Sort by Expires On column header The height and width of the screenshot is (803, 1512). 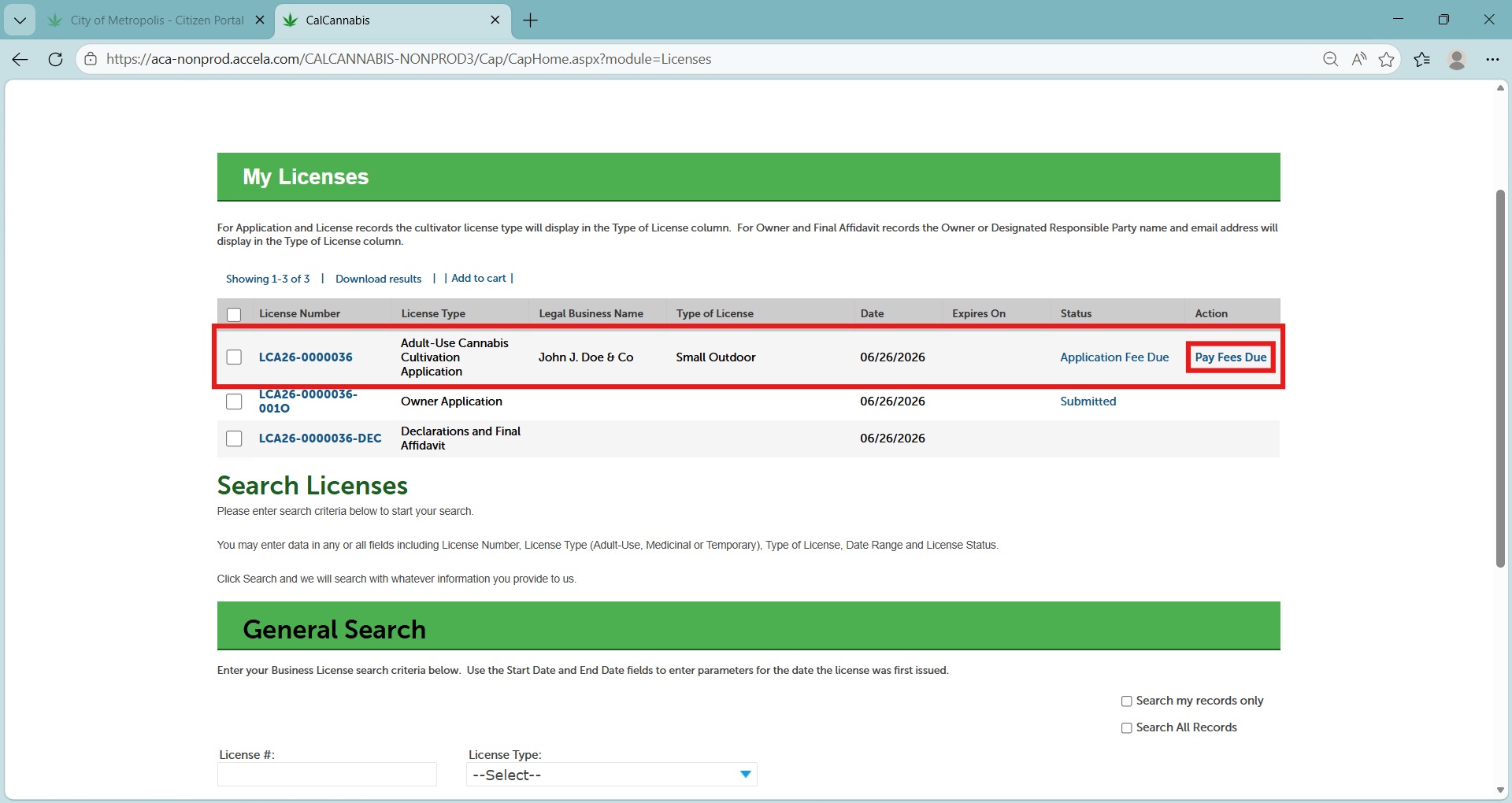coord(979,313)
